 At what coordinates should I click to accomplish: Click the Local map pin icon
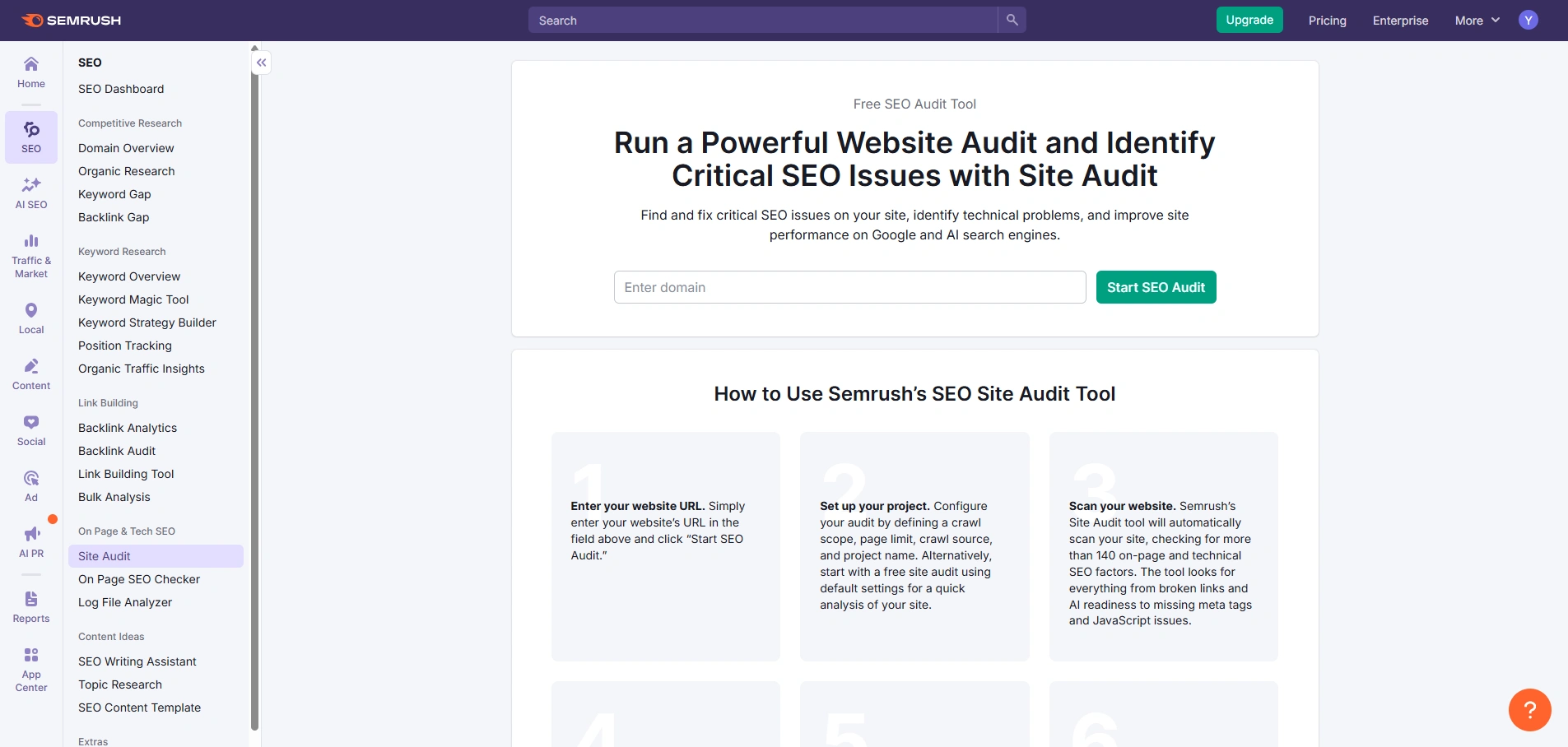31,310
